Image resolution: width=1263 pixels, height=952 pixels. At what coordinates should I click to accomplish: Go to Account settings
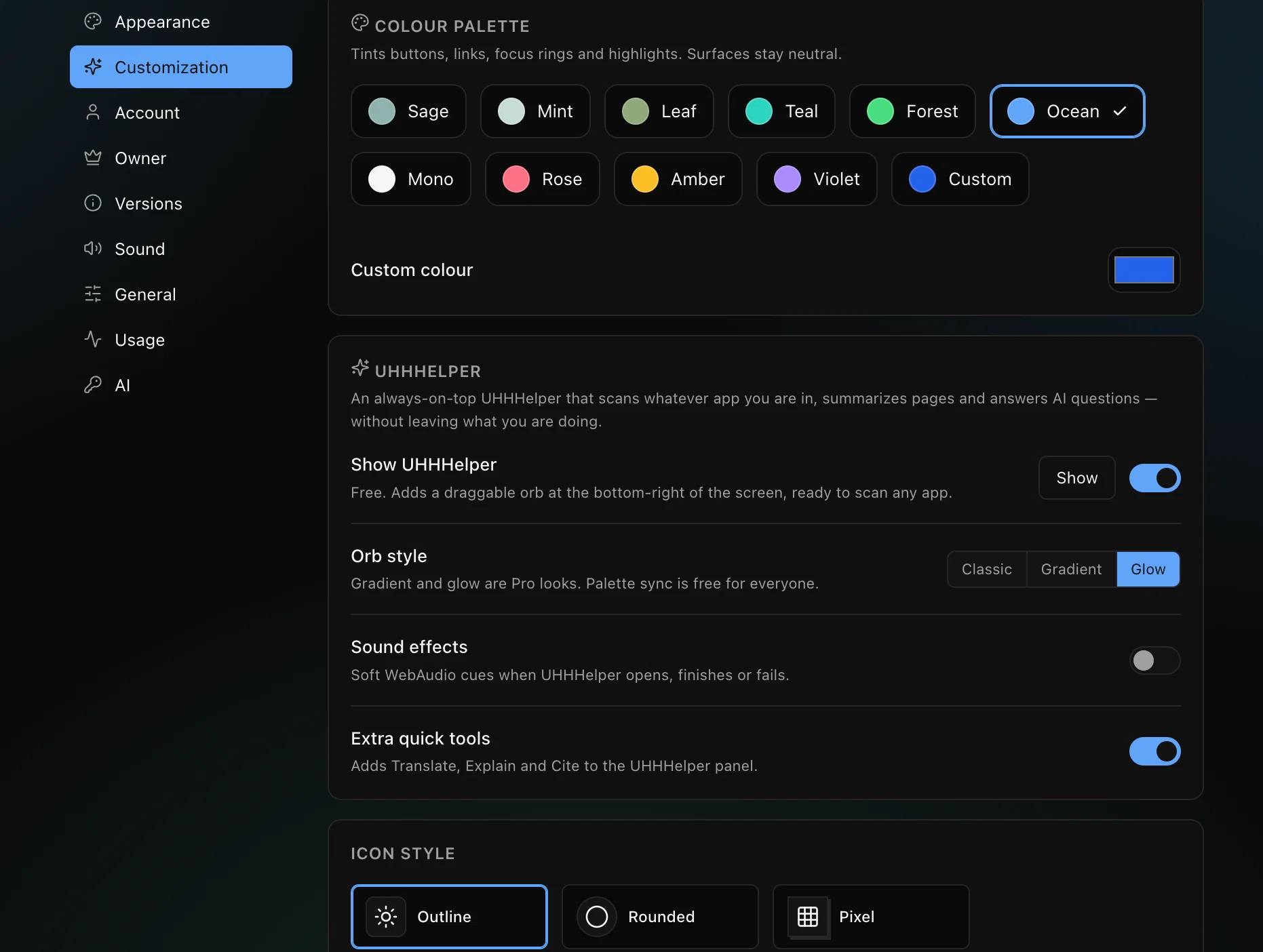pos(180,113)
